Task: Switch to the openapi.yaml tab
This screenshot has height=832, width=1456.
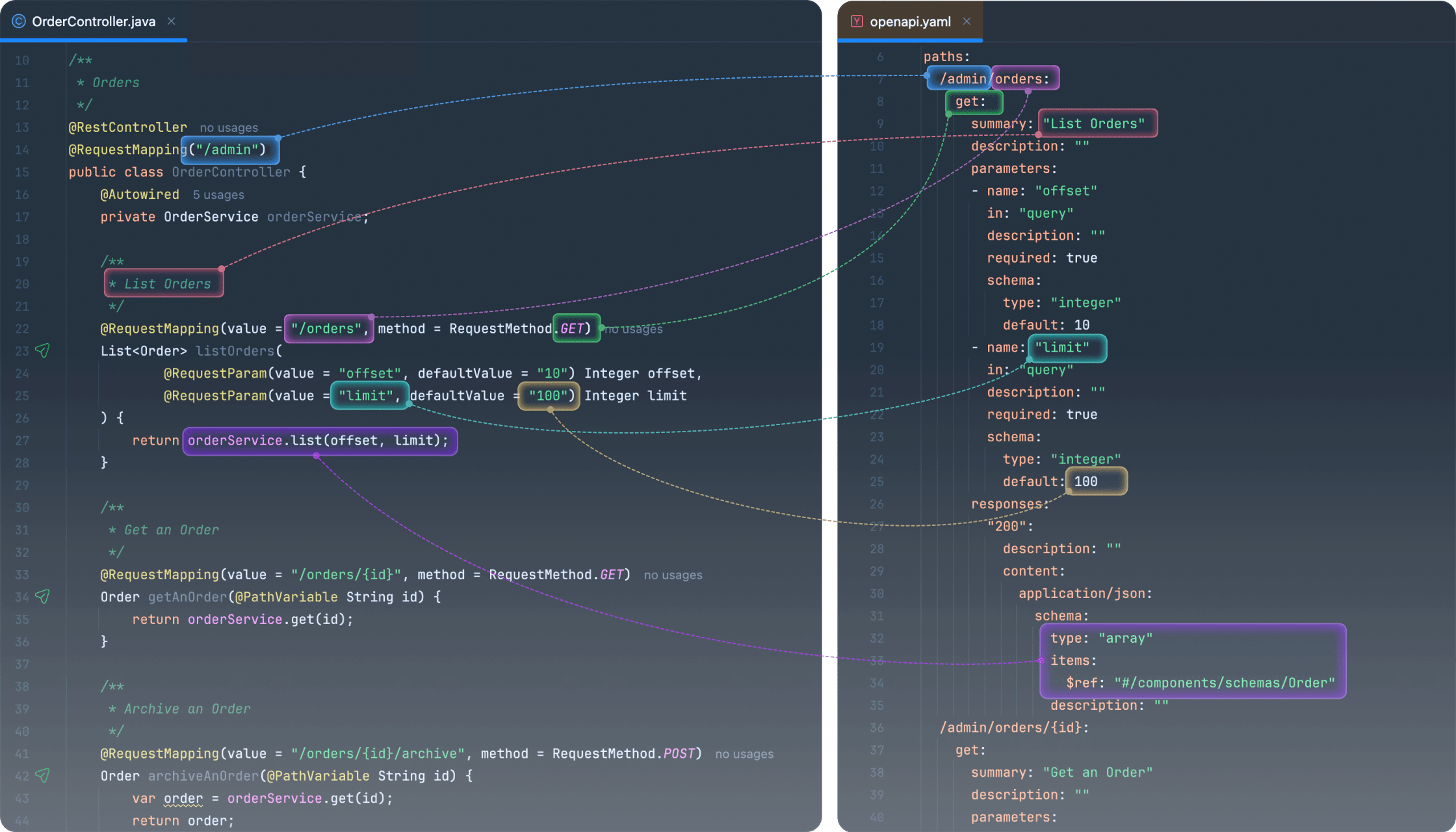Action: click(910, 21)
